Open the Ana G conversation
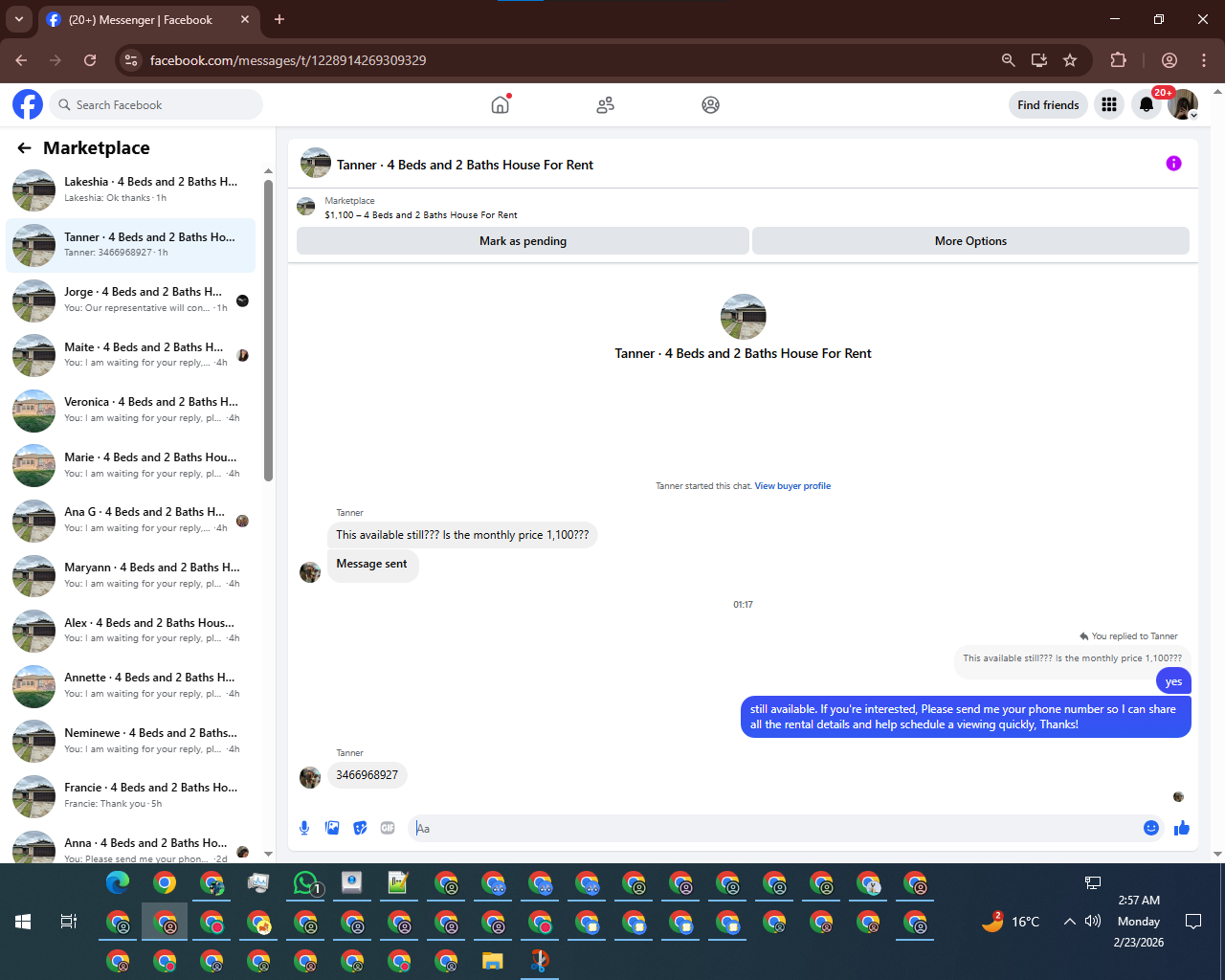 (131, 521)
